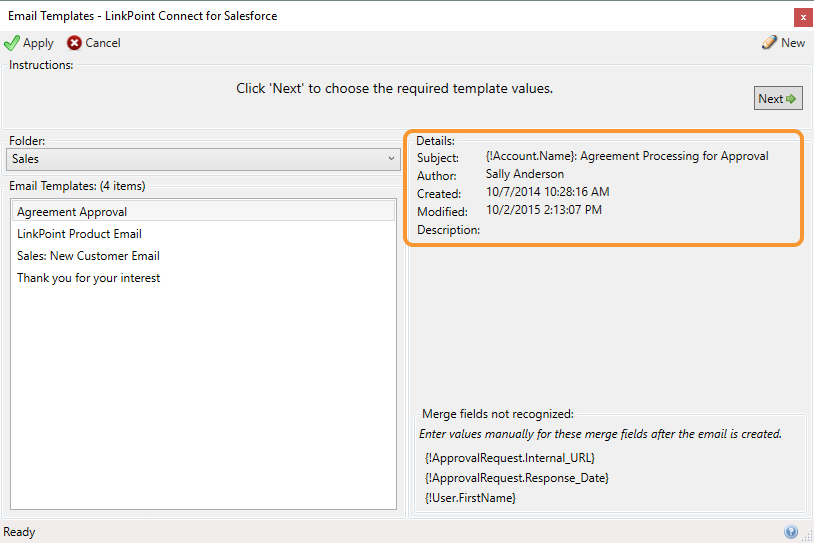Screen dimensions: 814x543
Task: Select the Sales: New Customer Email template
Action: point(204,256)
